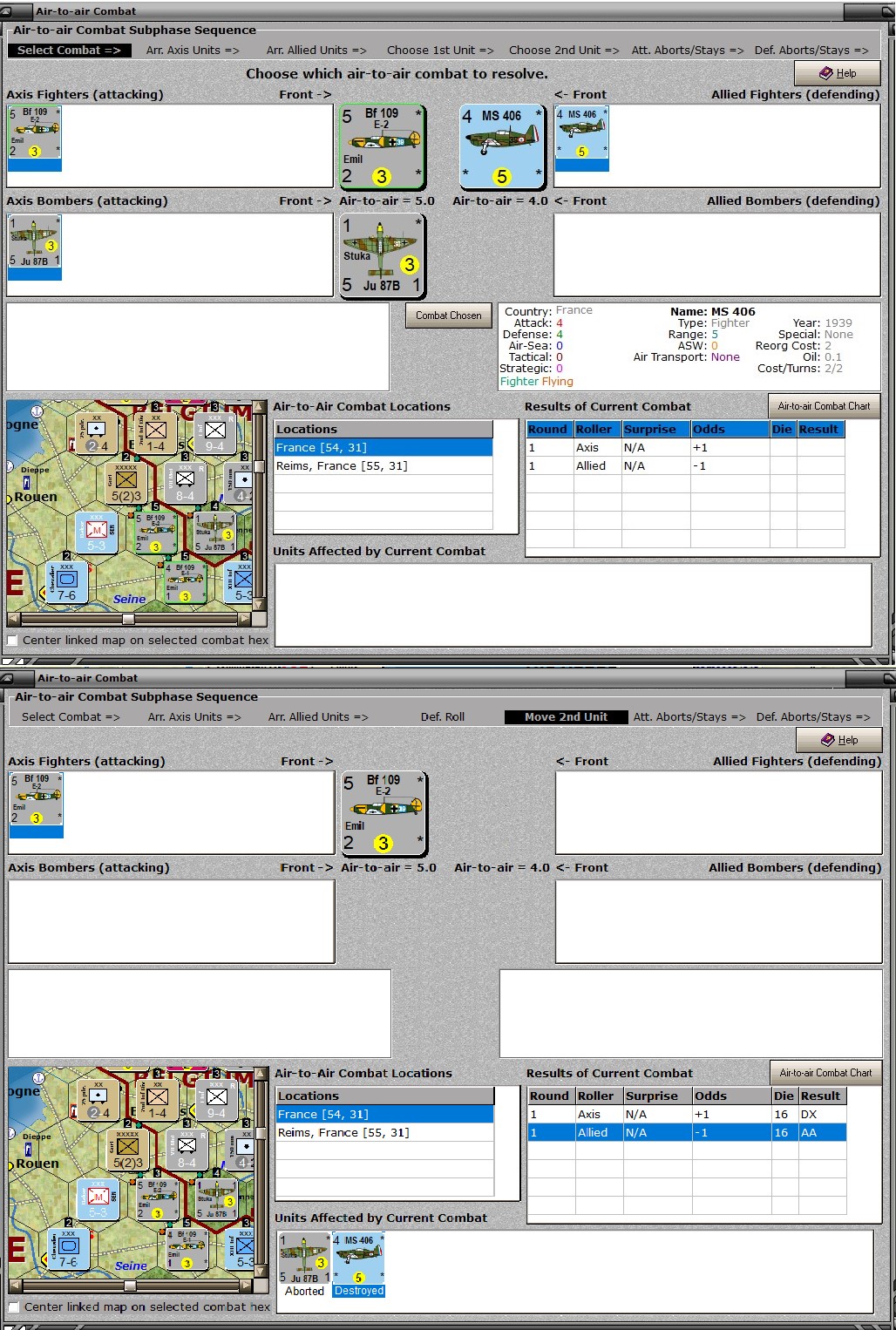This screenshot has width=896, height=1330.
Task: Click the 'AA' result cell in lower window
Action: pyautogui.click(x=823, y=1133)
